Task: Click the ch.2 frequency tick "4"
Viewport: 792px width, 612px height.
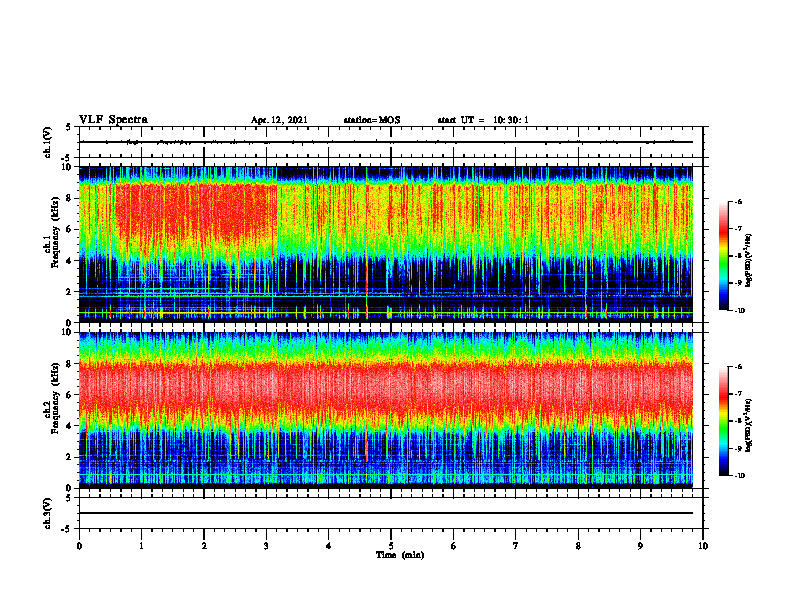Action: (70, 426)
